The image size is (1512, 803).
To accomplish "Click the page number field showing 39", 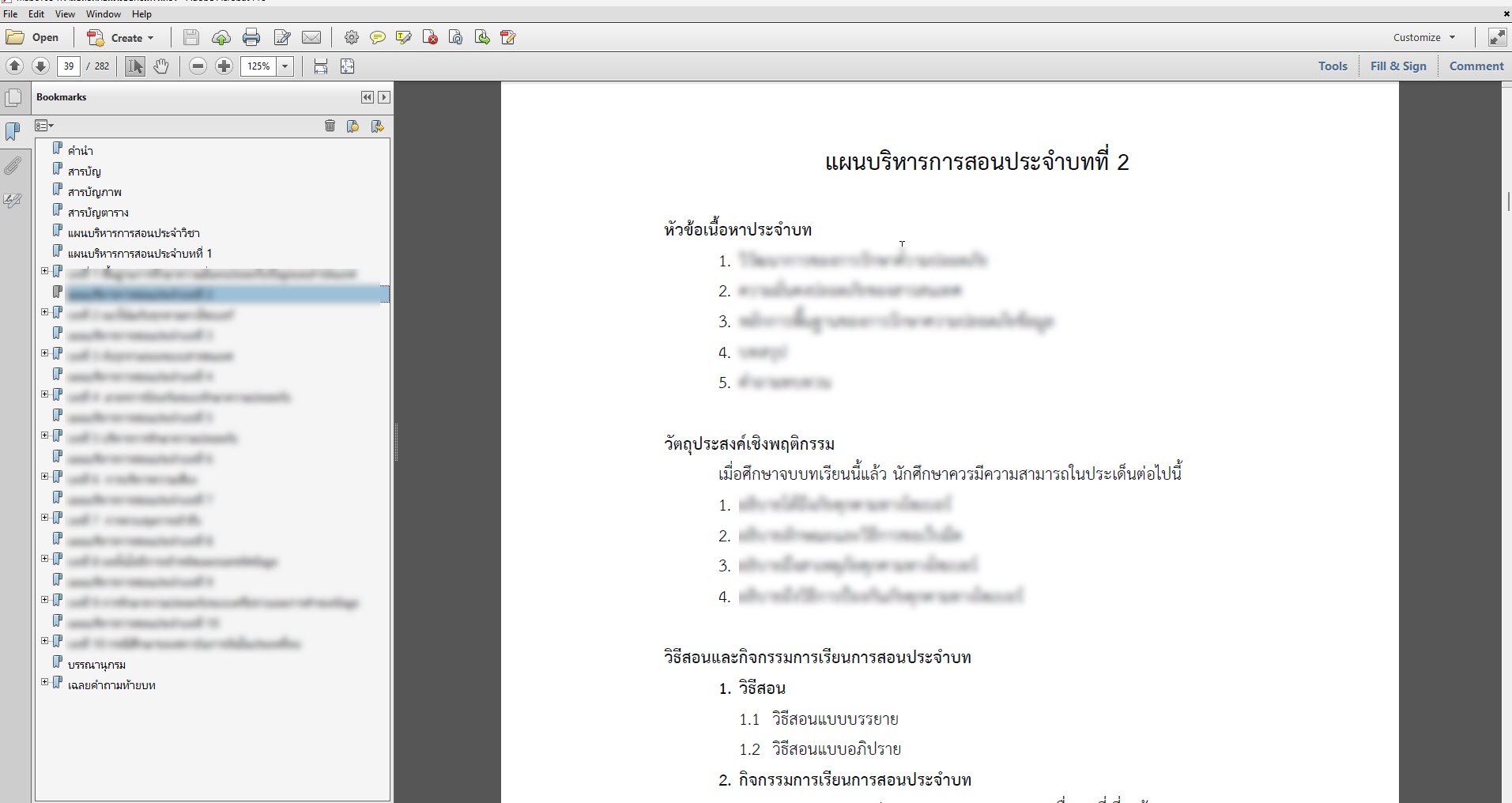I will 69,66.
